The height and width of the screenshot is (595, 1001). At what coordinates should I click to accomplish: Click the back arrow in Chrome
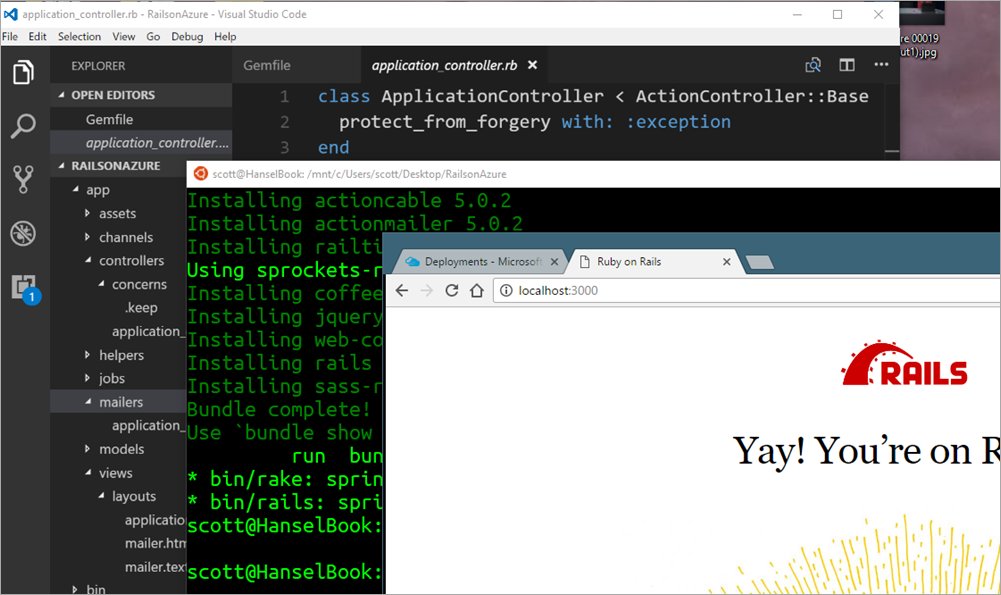402,290
